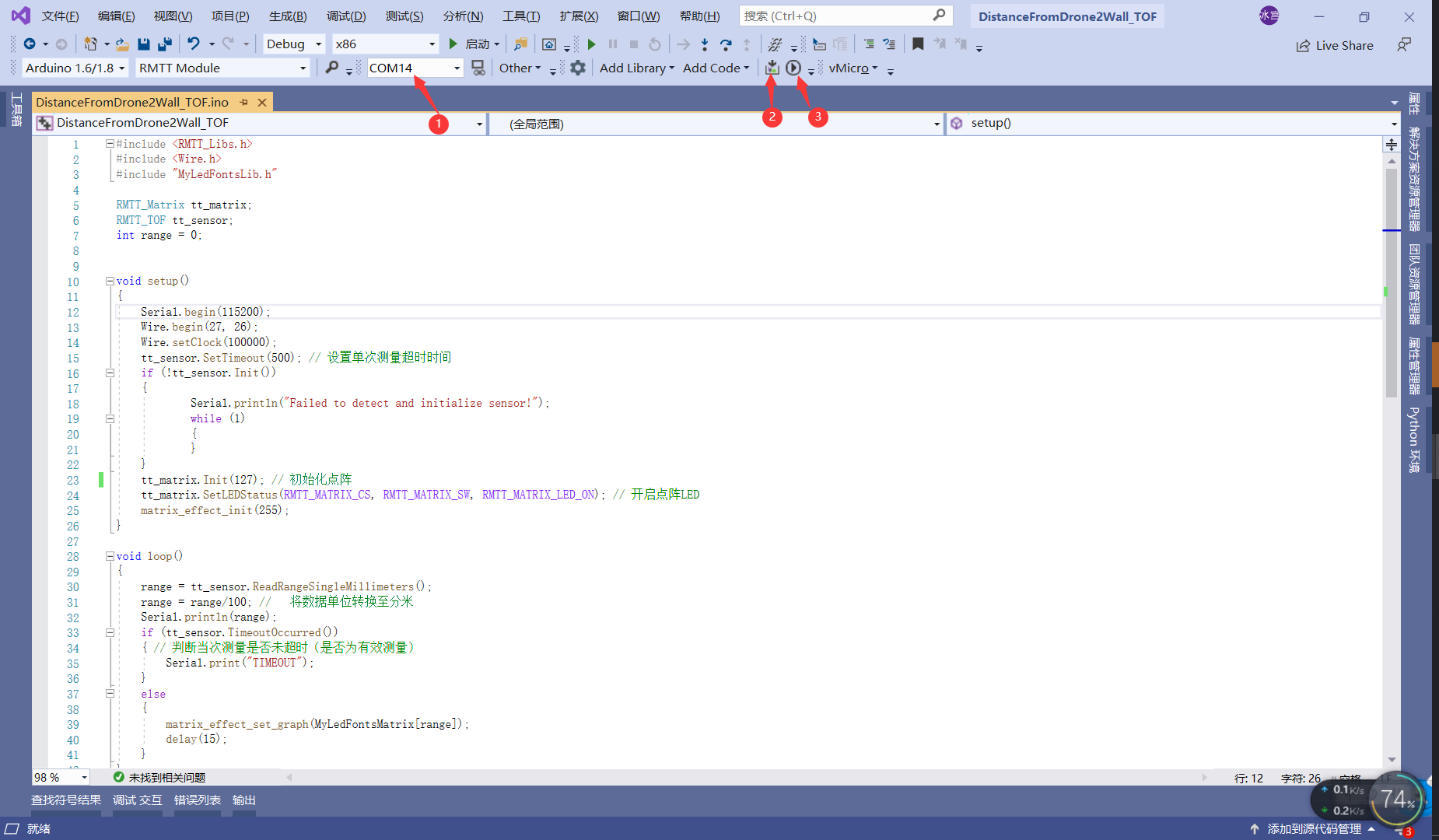Click the Step Over arrow icon
Screen dimensions: 1439x840
tap(726, 44)
